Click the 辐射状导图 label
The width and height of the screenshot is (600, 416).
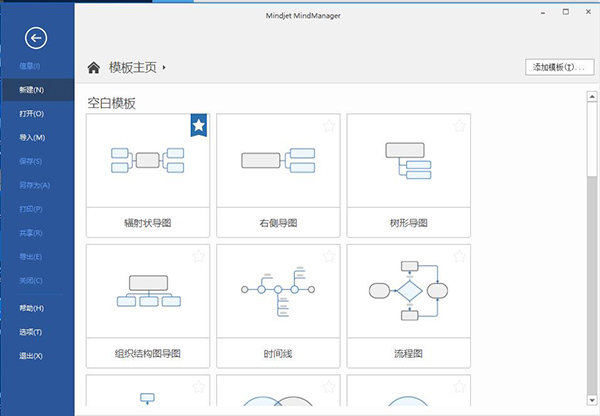tap(148, 223)
